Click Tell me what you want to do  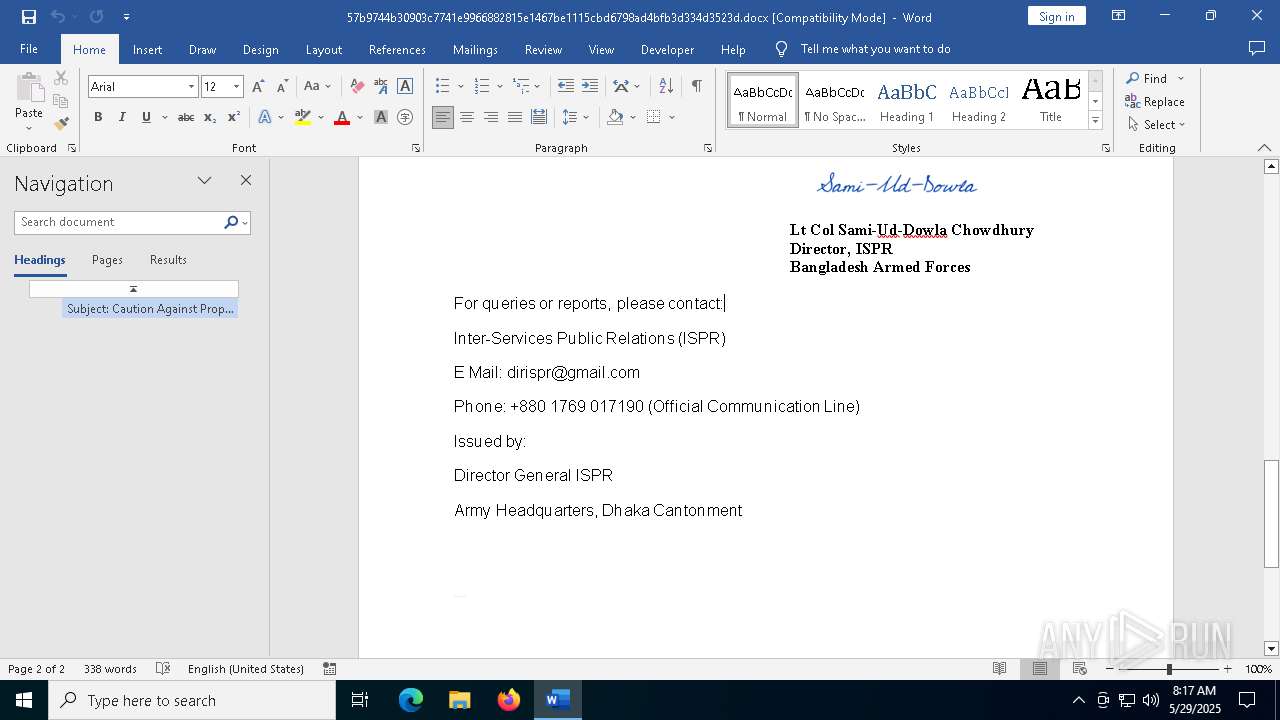click(x=875, y=49)
